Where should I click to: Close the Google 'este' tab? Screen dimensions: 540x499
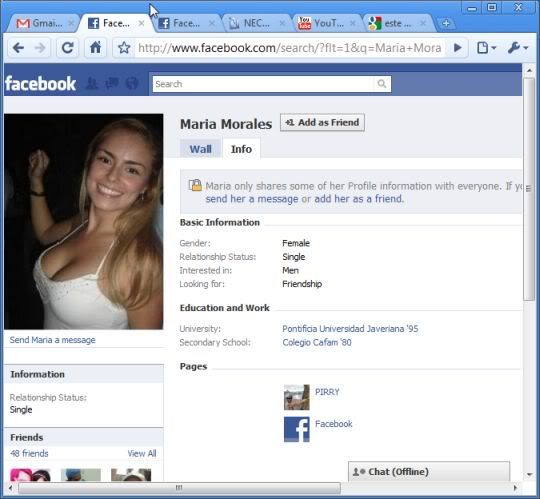(x=423, y=23)
